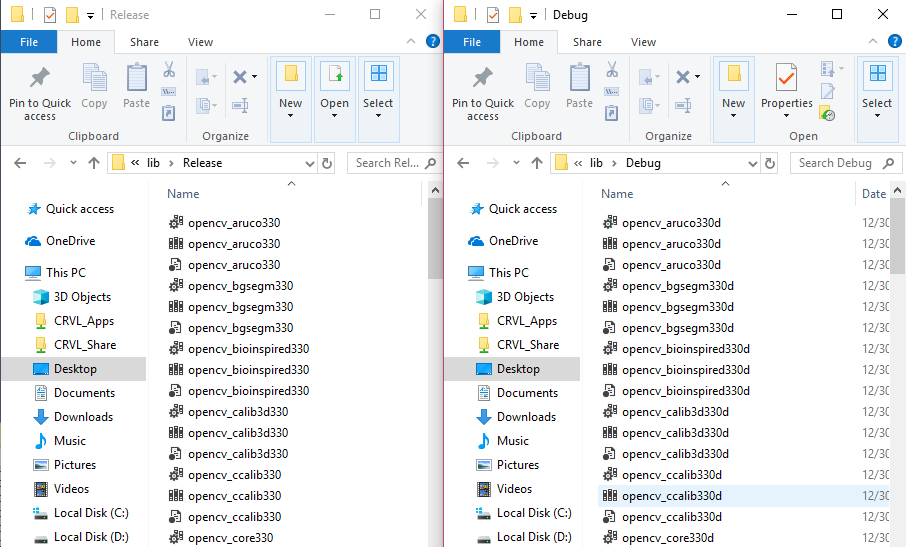Click Rename icon in Debug window ribbon
Image resolution: width=906 pixels, height=547 pixels.
coord(684,105)
